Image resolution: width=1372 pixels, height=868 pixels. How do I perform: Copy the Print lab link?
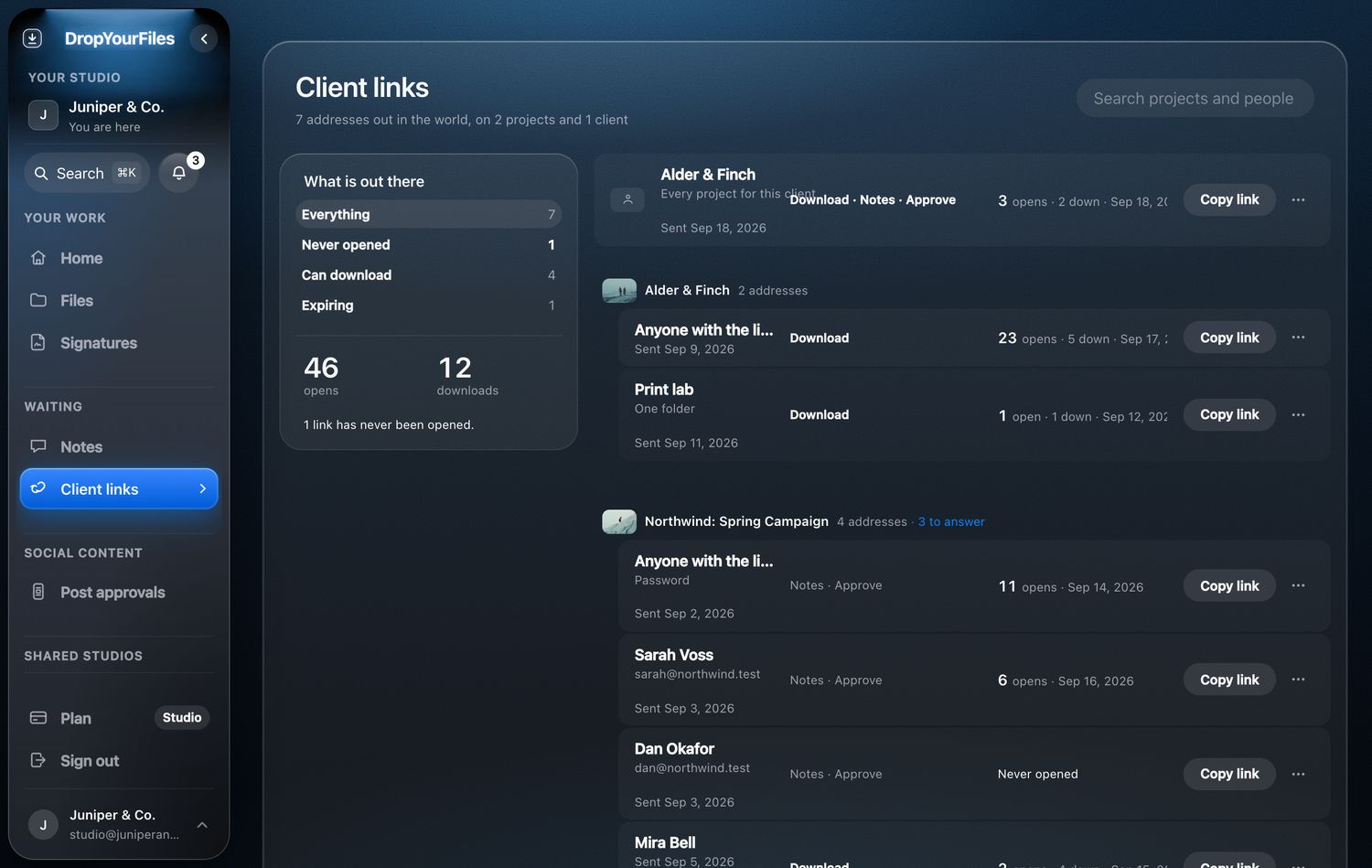pos(1229,414)
